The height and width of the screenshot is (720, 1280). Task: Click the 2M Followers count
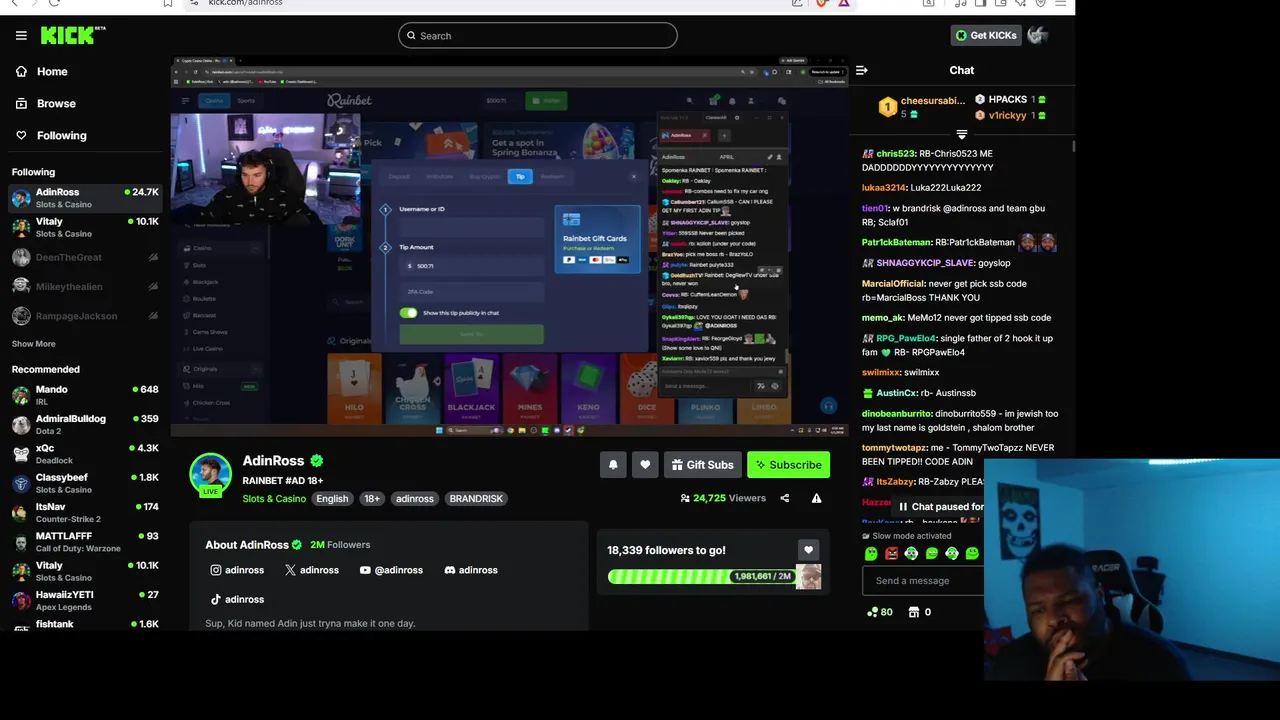pyautogui.click(x=340, y=545)
